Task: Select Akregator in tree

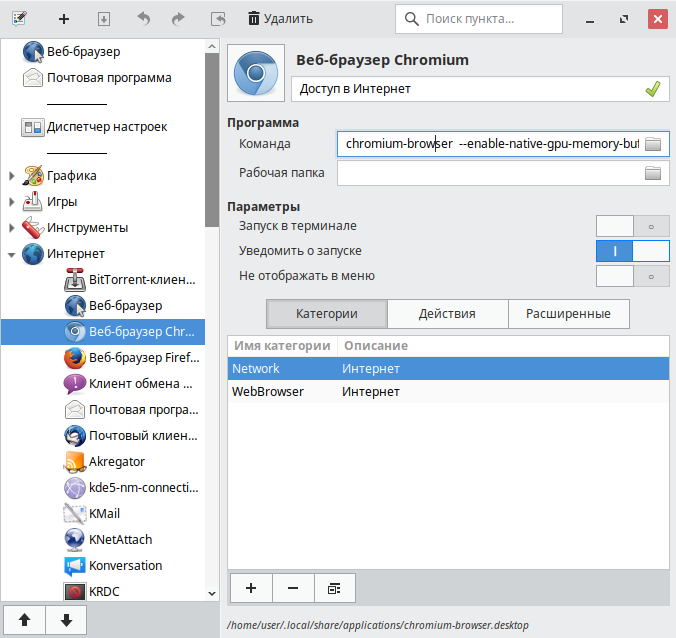Action: click(104, 462)
